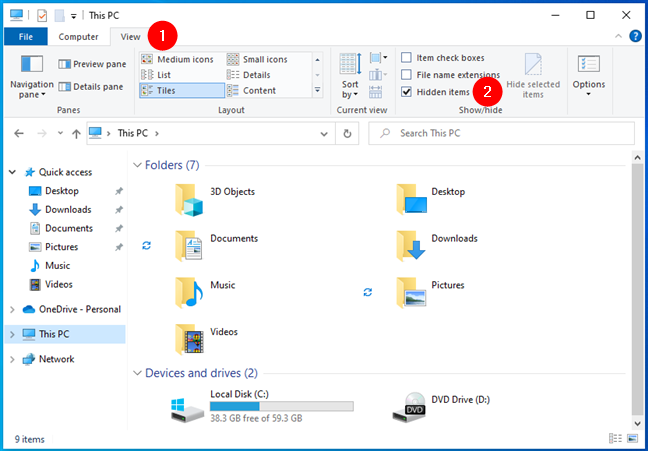Viewport: 648px width, 451px height.
Task: Select Local Disk (C:) drive
Action: click(262, 407)
